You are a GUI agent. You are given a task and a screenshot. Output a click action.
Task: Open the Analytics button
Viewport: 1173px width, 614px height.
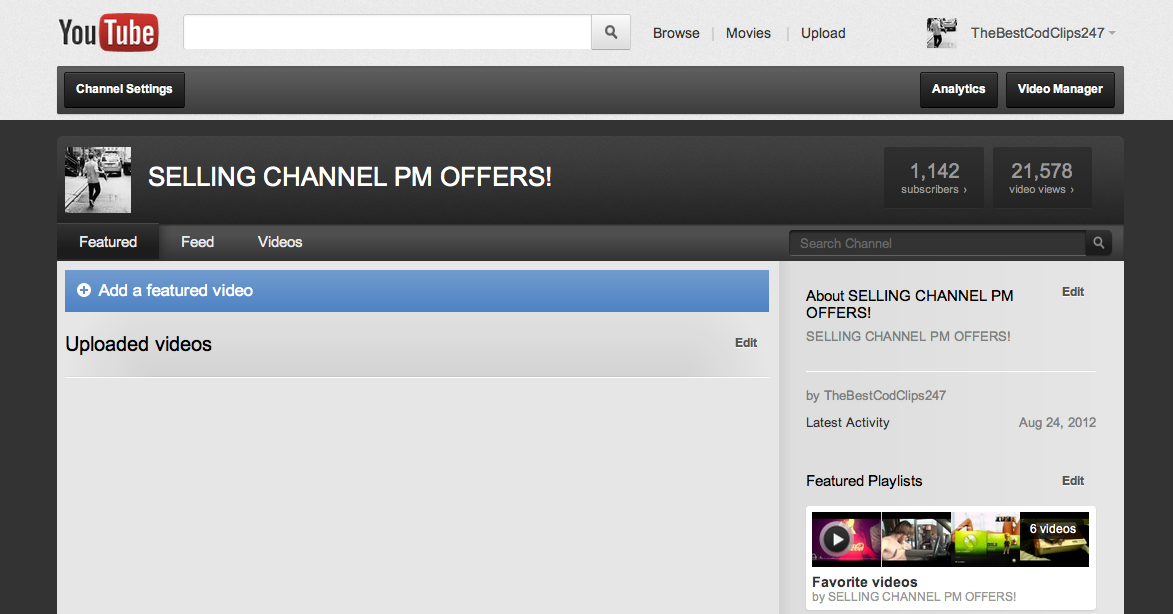pos(958,90)
